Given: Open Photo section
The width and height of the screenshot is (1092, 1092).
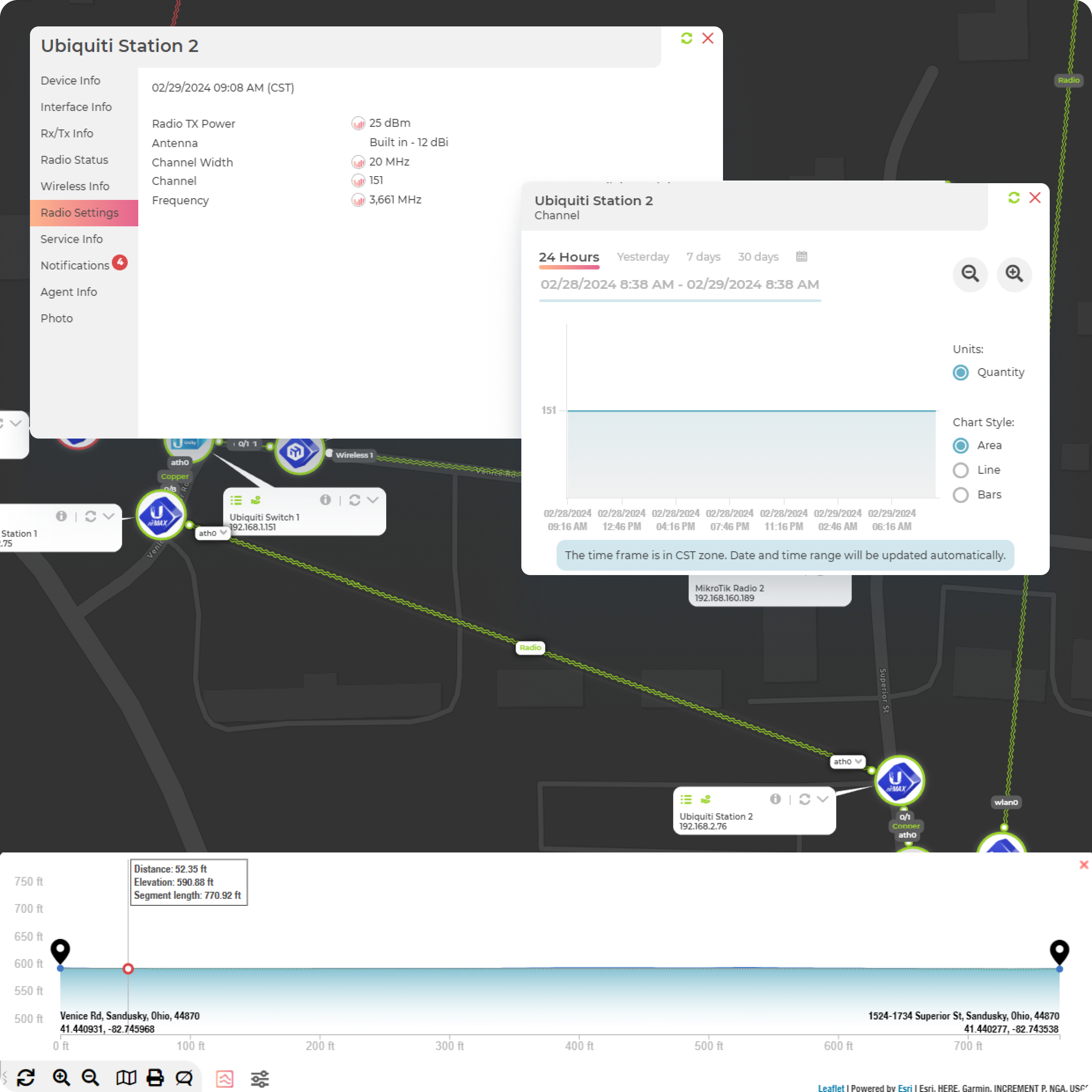Looking at the screenshot, I should [56, 319].
